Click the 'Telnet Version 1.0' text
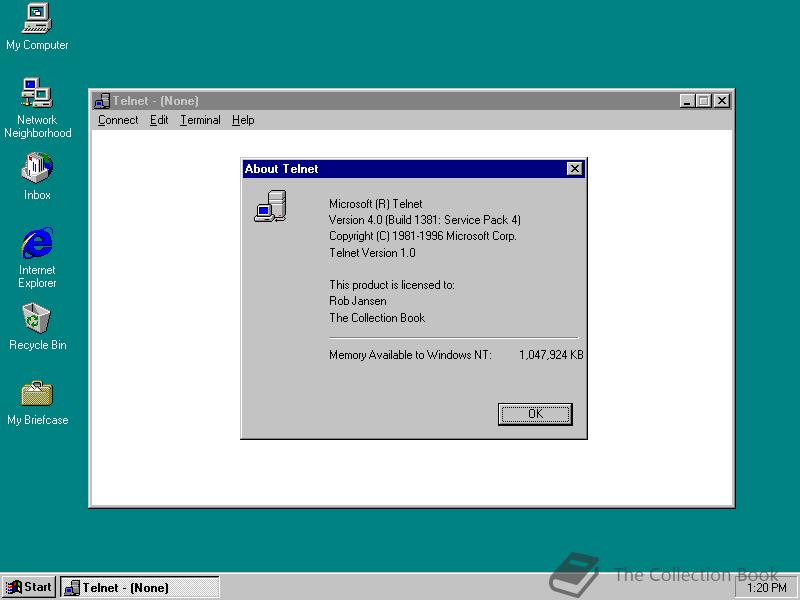The height and width of the screenshot is (600, 800). point(372,253)
